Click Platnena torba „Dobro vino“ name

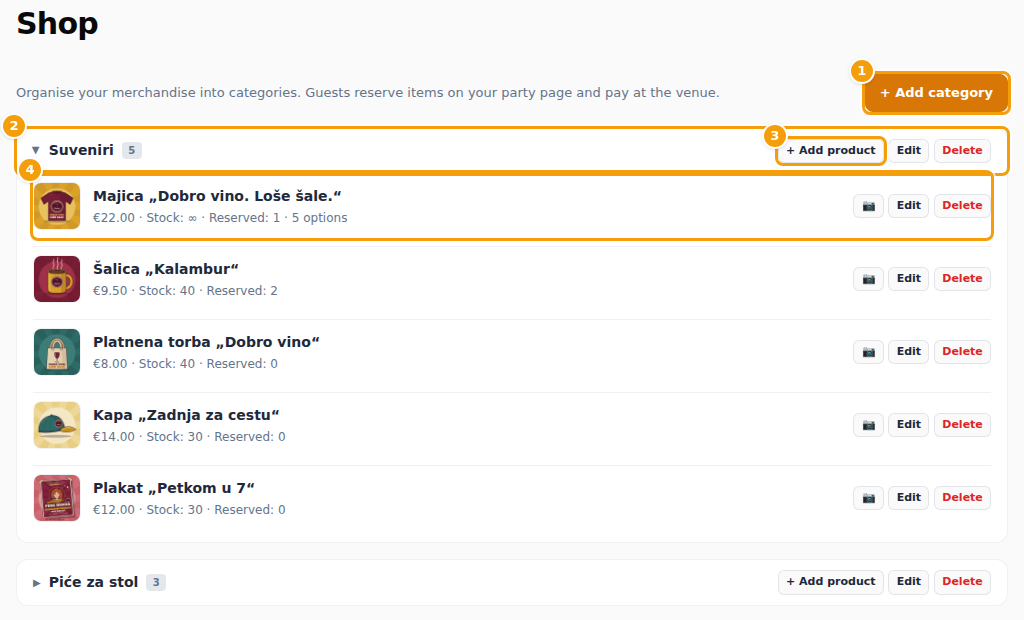tap(206, 342)
